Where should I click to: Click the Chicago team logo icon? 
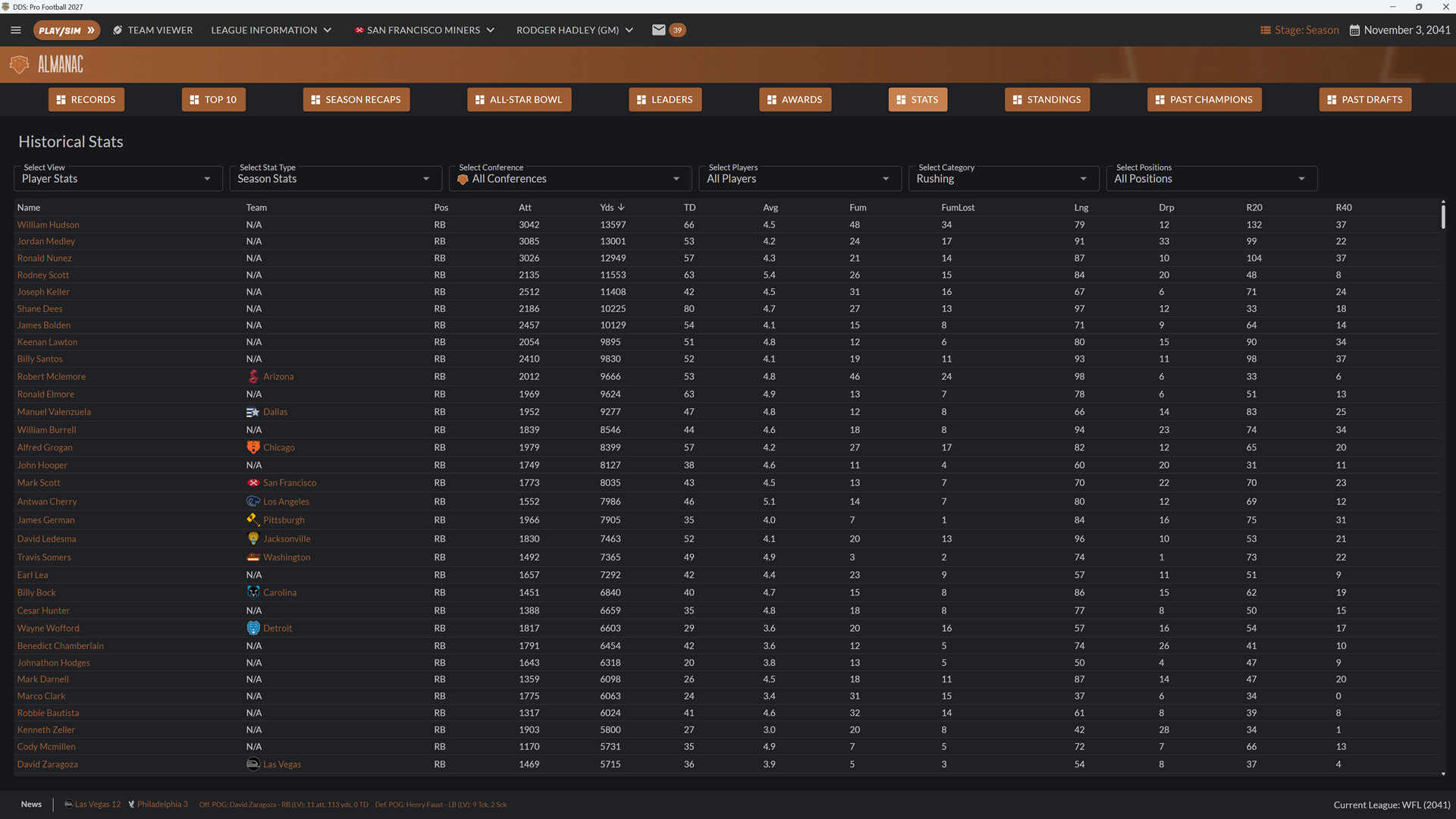(253, 447)
